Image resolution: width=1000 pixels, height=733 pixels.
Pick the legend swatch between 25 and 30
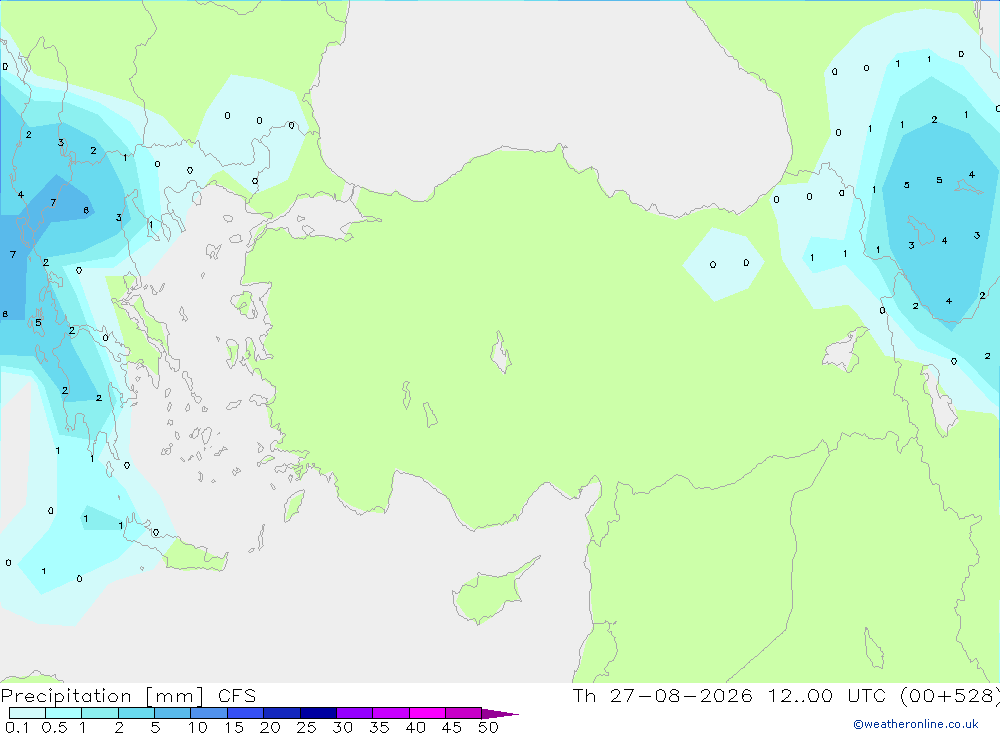coord(318,713)
